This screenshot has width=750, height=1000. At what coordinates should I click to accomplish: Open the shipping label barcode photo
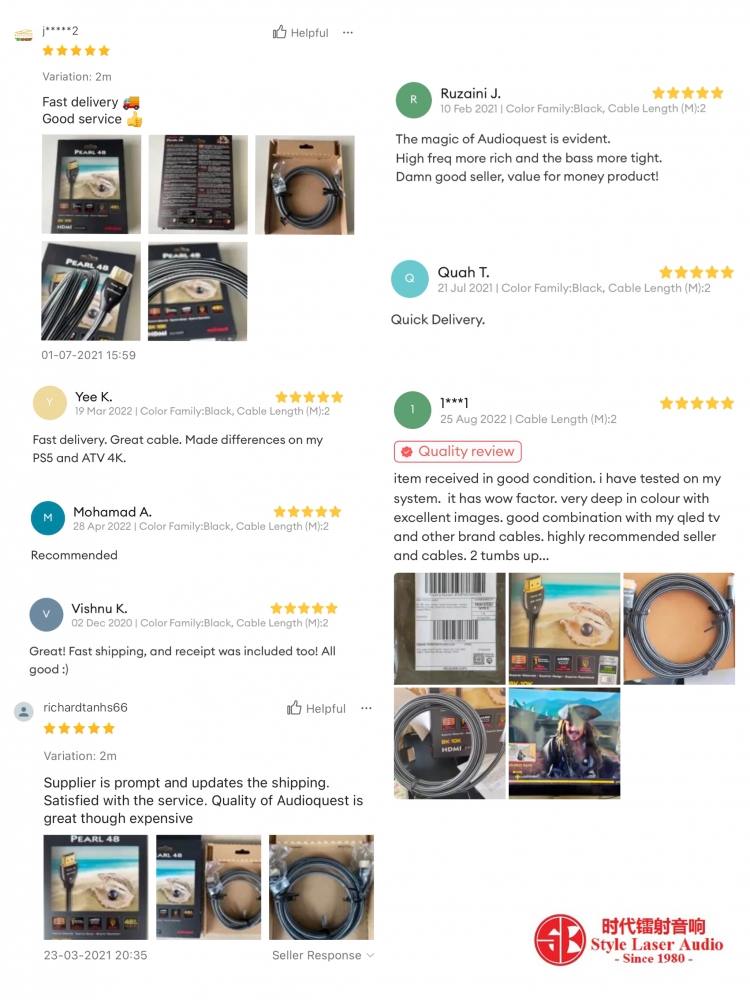tap(450, 628)
